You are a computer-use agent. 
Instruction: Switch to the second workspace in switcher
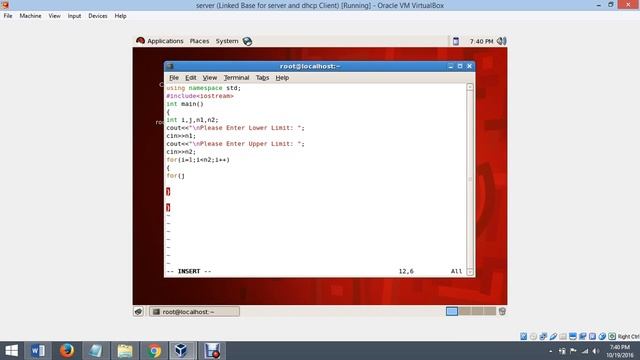click(464, 311)
